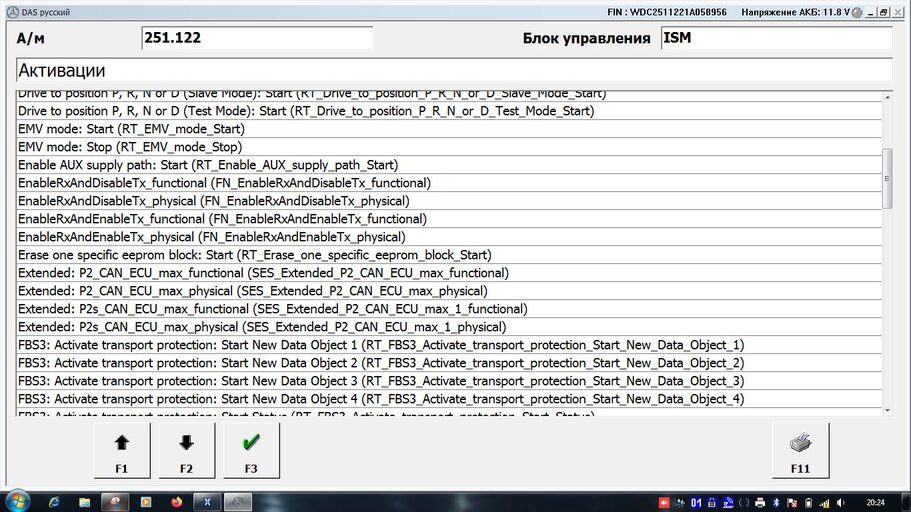The image size is (911, 512).
Task: Select the EnableRxAndEnableTx_functional row
Action: (x=449, y=219)
